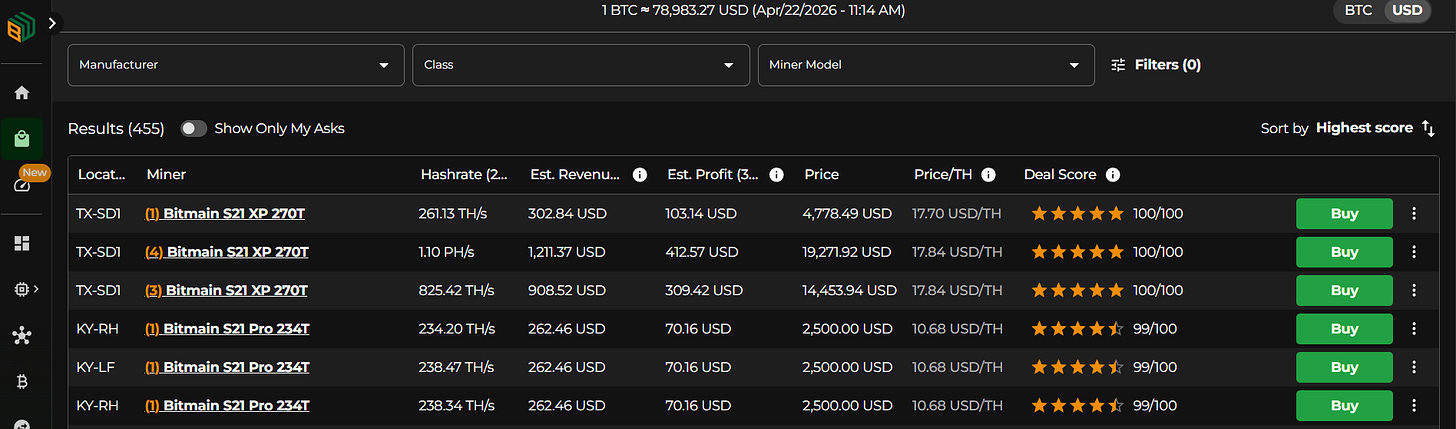This screenshot has width=1456, height=429.
Task: Show the Est. Revenue column info tooltip
Action: pos(640,174)
